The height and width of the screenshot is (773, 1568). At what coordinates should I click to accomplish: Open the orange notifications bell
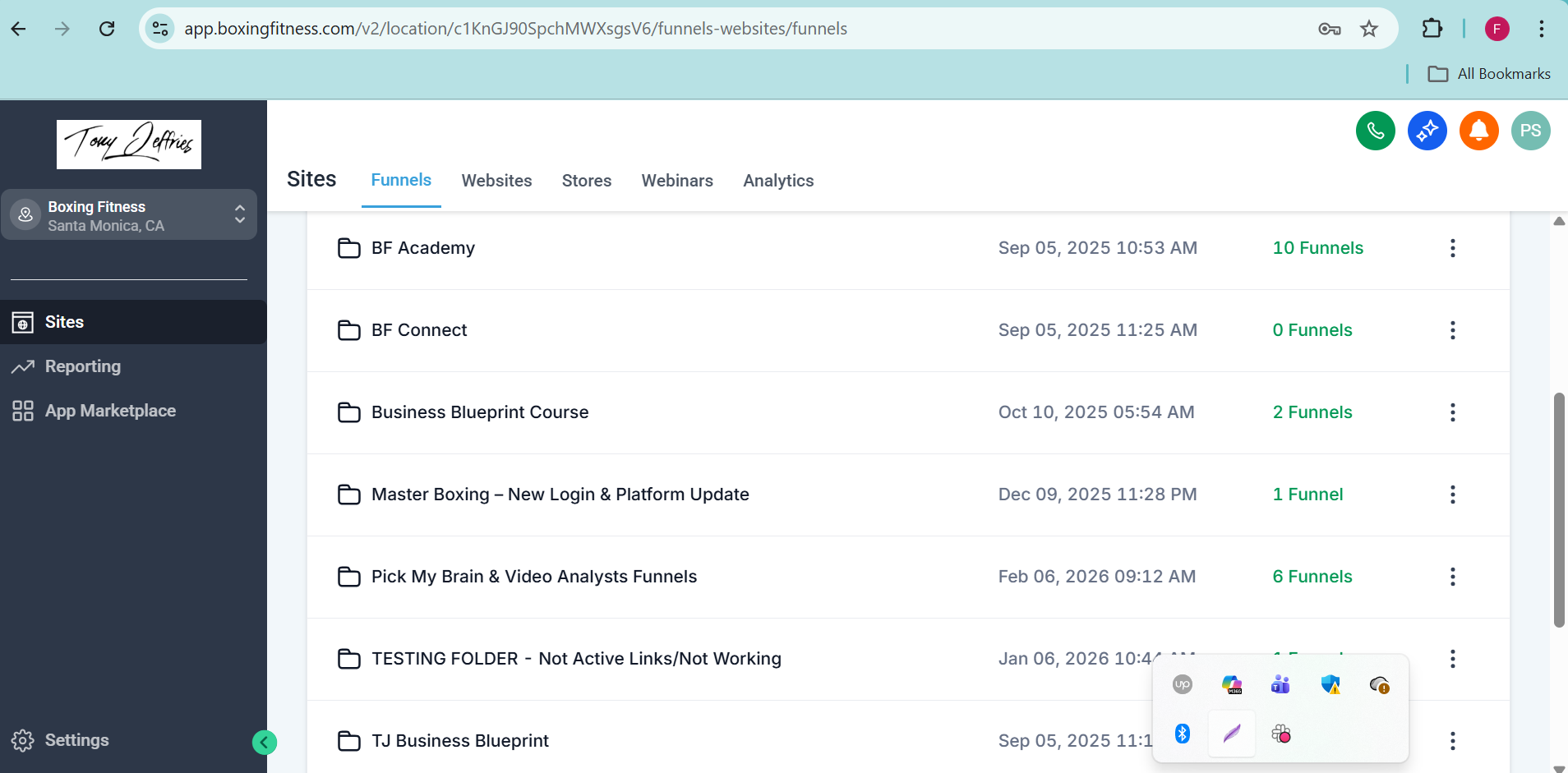click(1478, 131)
